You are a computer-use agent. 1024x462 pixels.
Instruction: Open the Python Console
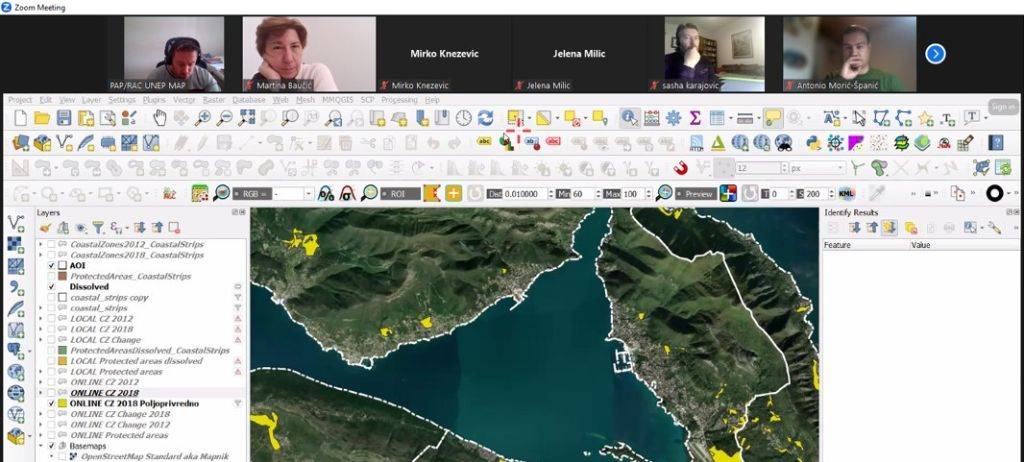(813, 143)
